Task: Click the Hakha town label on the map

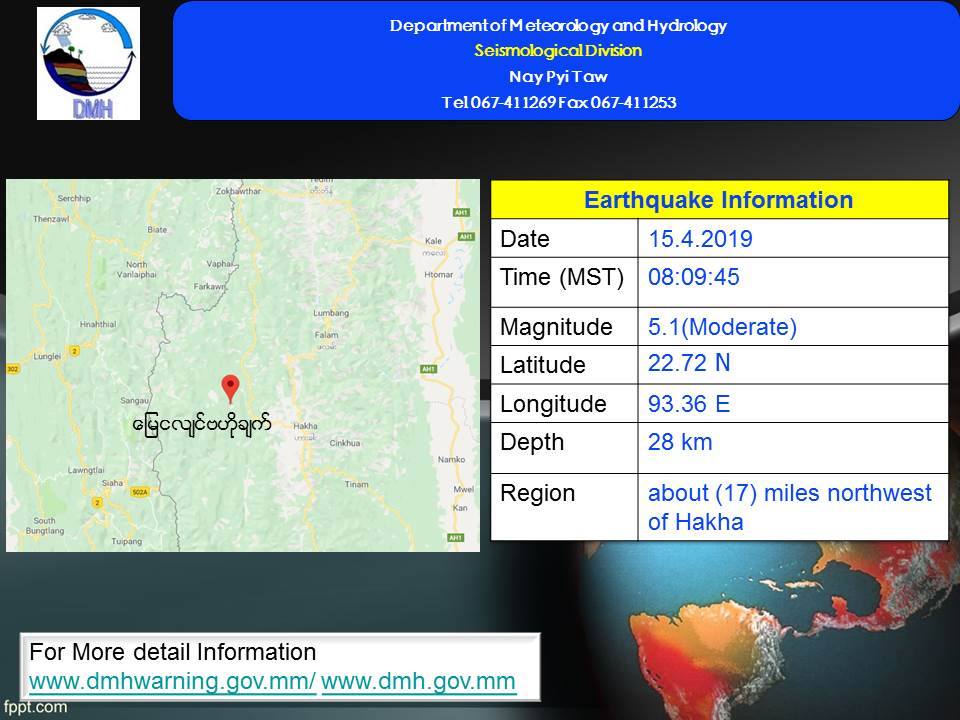Action: 306,425
